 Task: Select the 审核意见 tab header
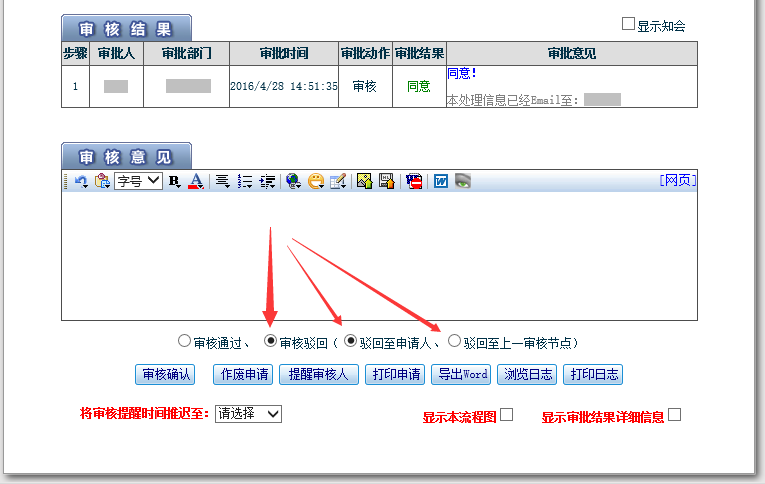126,157
